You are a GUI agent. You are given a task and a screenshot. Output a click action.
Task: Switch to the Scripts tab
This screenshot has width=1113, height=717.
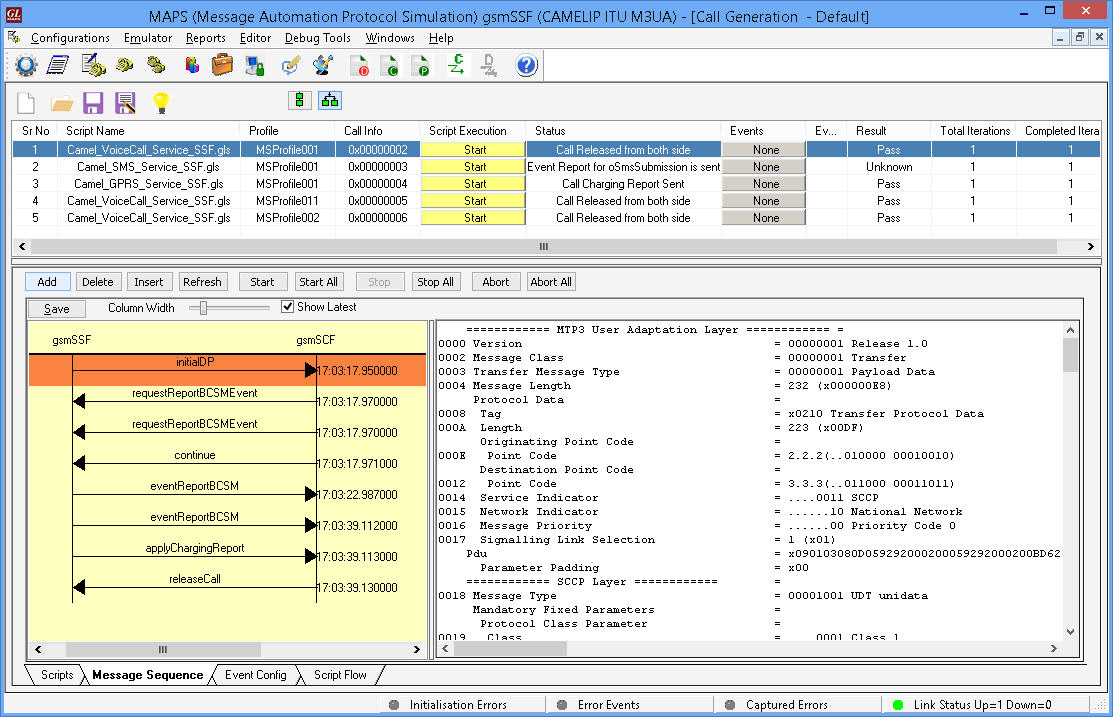(x=57, y=674)
